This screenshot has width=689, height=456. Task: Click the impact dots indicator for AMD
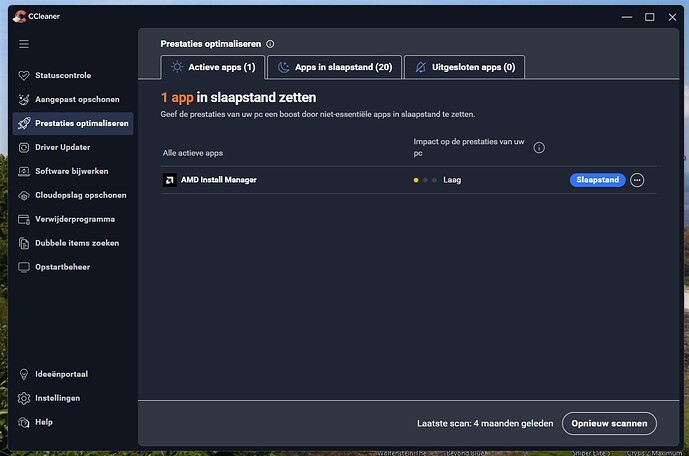click(425, 180)
